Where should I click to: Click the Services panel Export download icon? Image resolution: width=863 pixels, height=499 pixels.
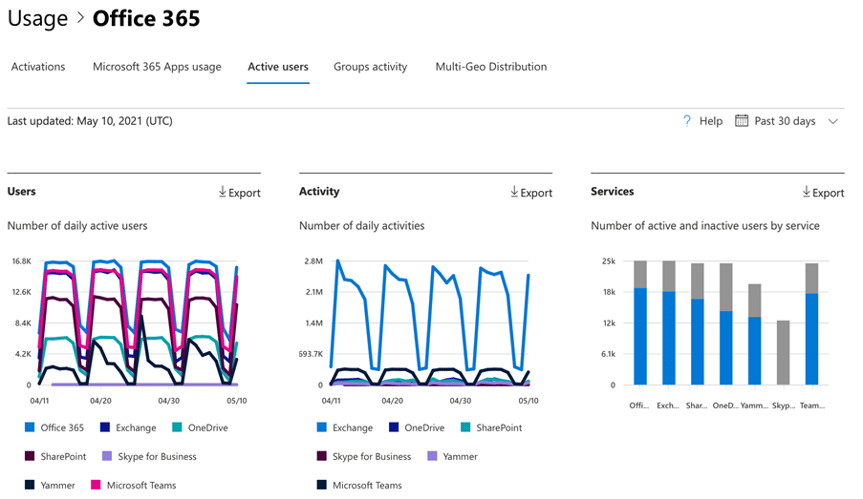[806, 191]
